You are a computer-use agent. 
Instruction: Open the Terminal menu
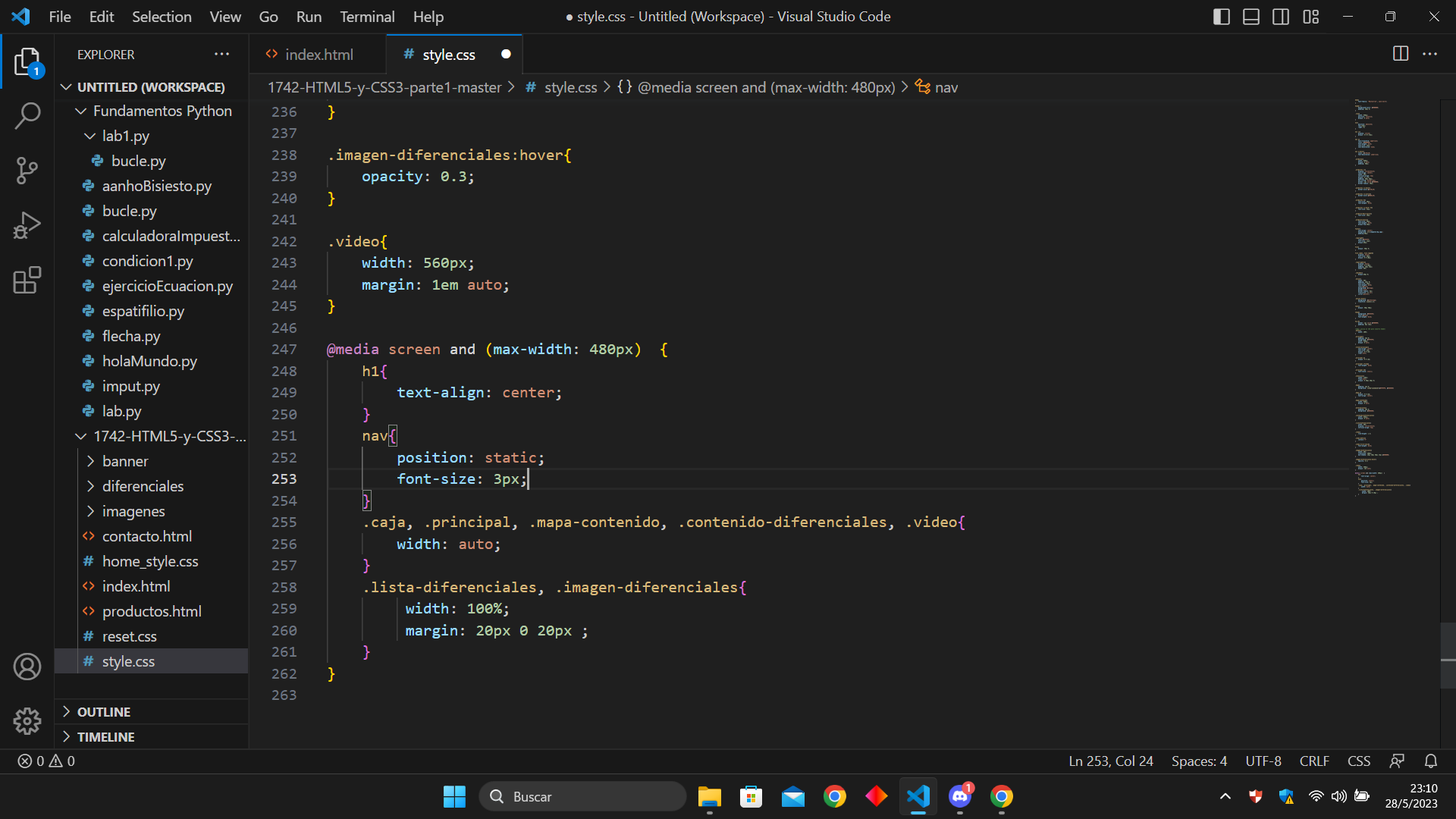point(367,17)
